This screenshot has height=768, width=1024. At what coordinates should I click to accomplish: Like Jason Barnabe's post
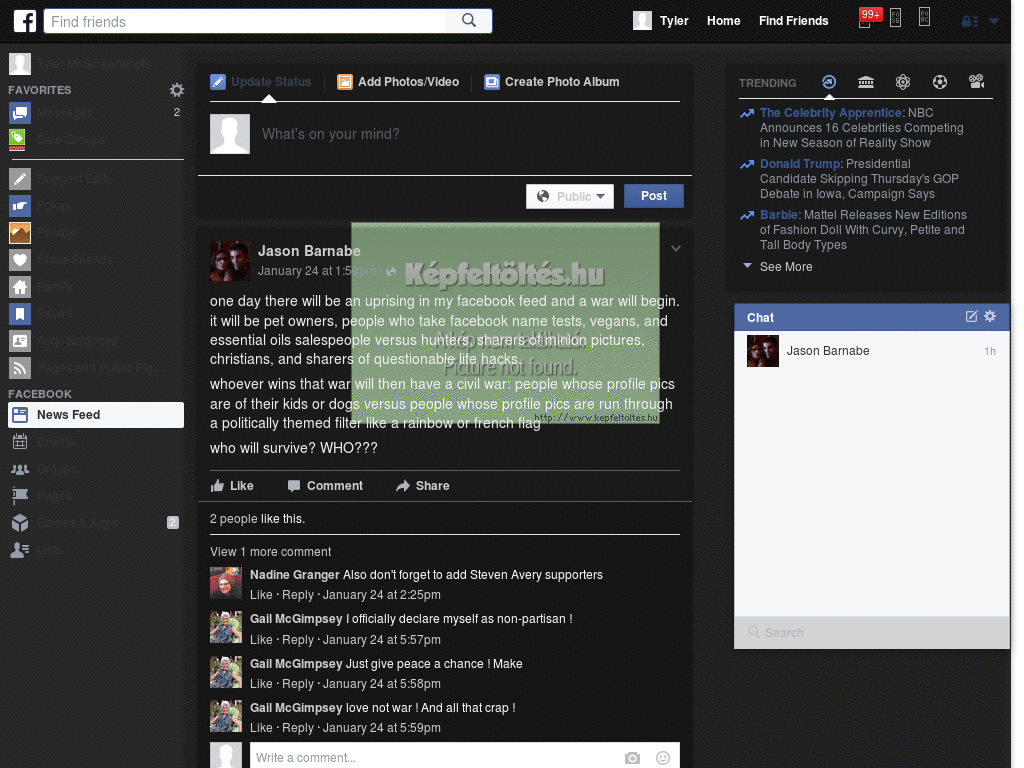pyautogui.click(x=232, y=486)
